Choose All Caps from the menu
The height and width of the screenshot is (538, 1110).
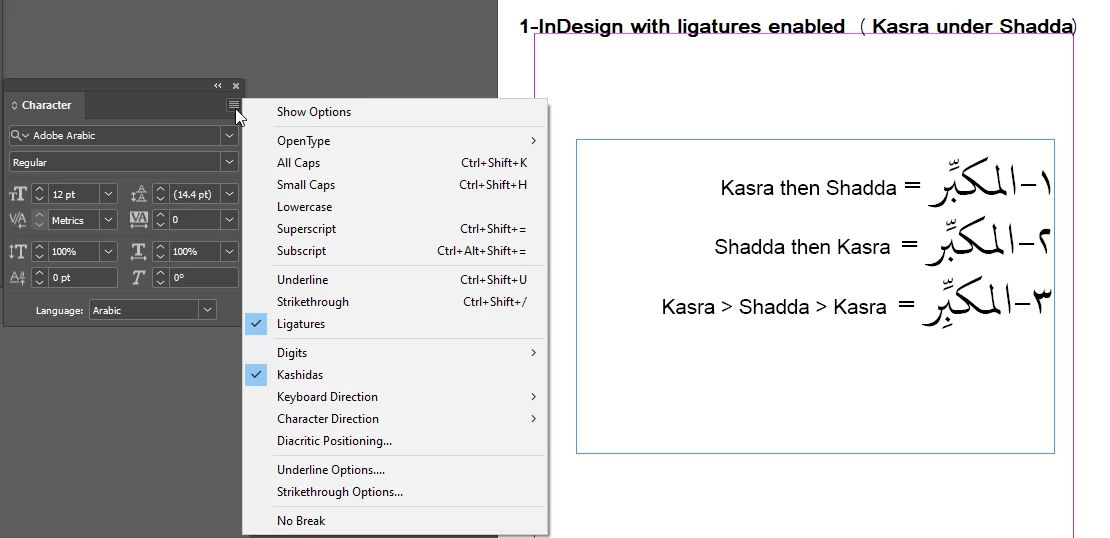(395, 163)
